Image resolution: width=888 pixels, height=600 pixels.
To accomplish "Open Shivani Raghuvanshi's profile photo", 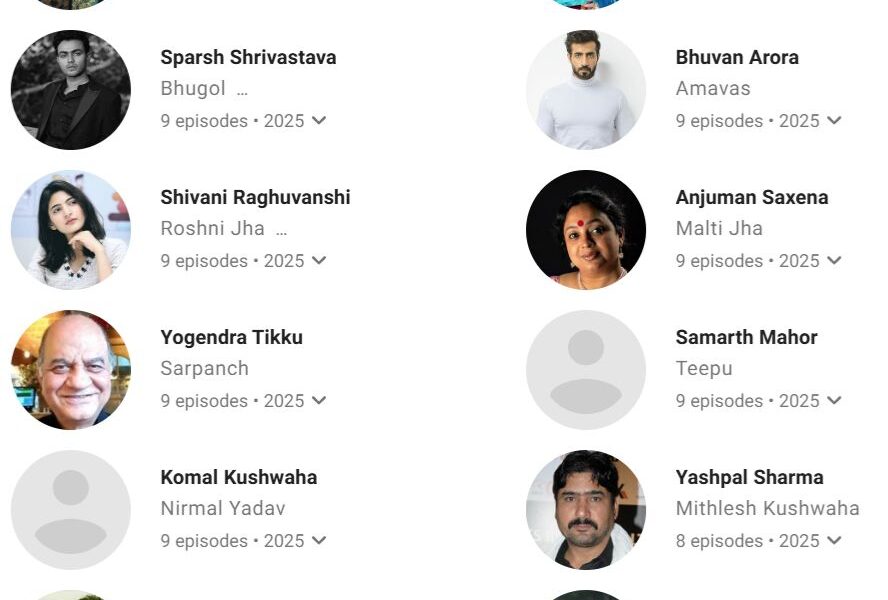I will click(x=71, y=230).
